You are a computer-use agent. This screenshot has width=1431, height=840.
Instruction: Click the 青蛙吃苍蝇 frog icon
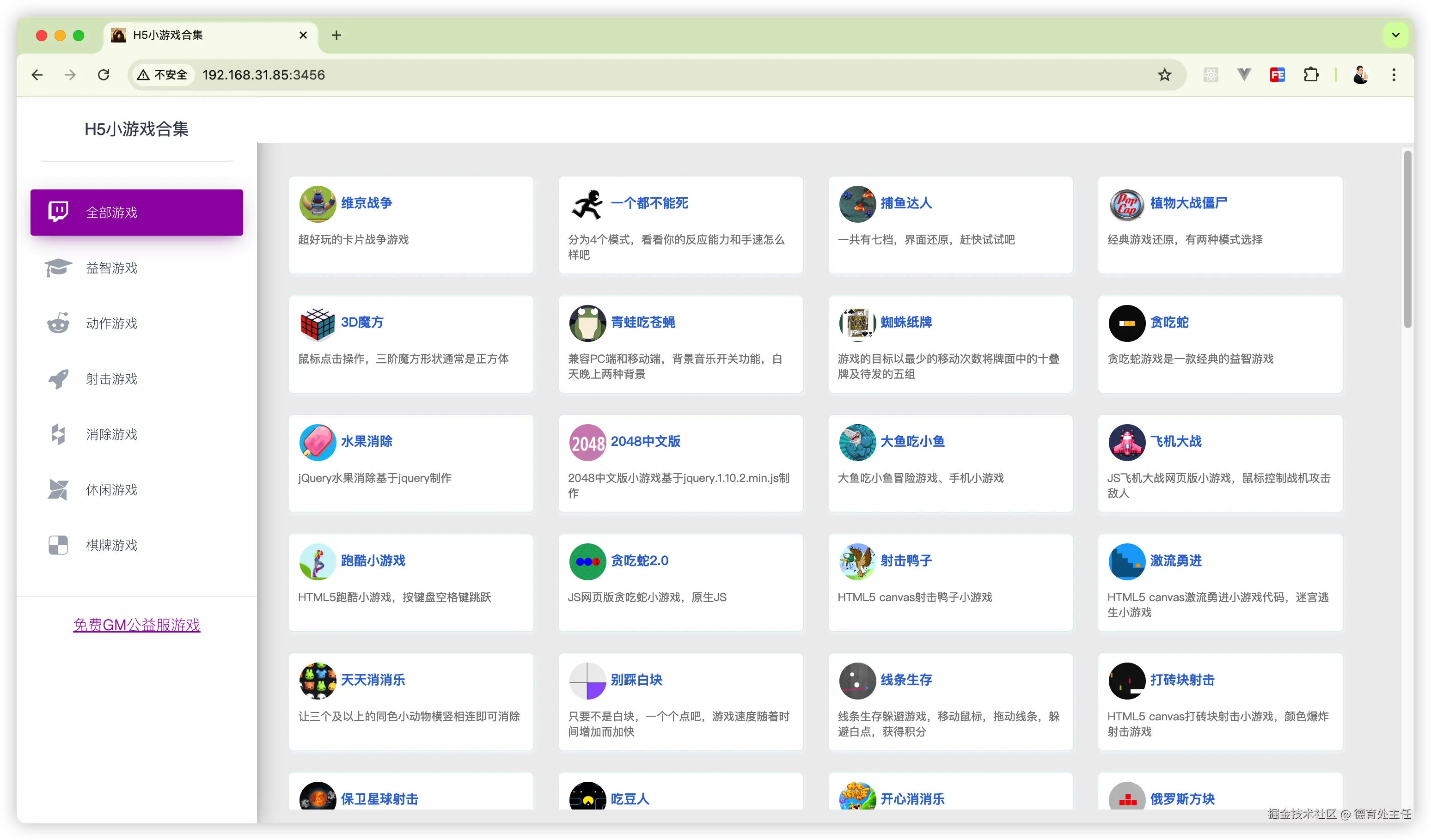point(587,323)
